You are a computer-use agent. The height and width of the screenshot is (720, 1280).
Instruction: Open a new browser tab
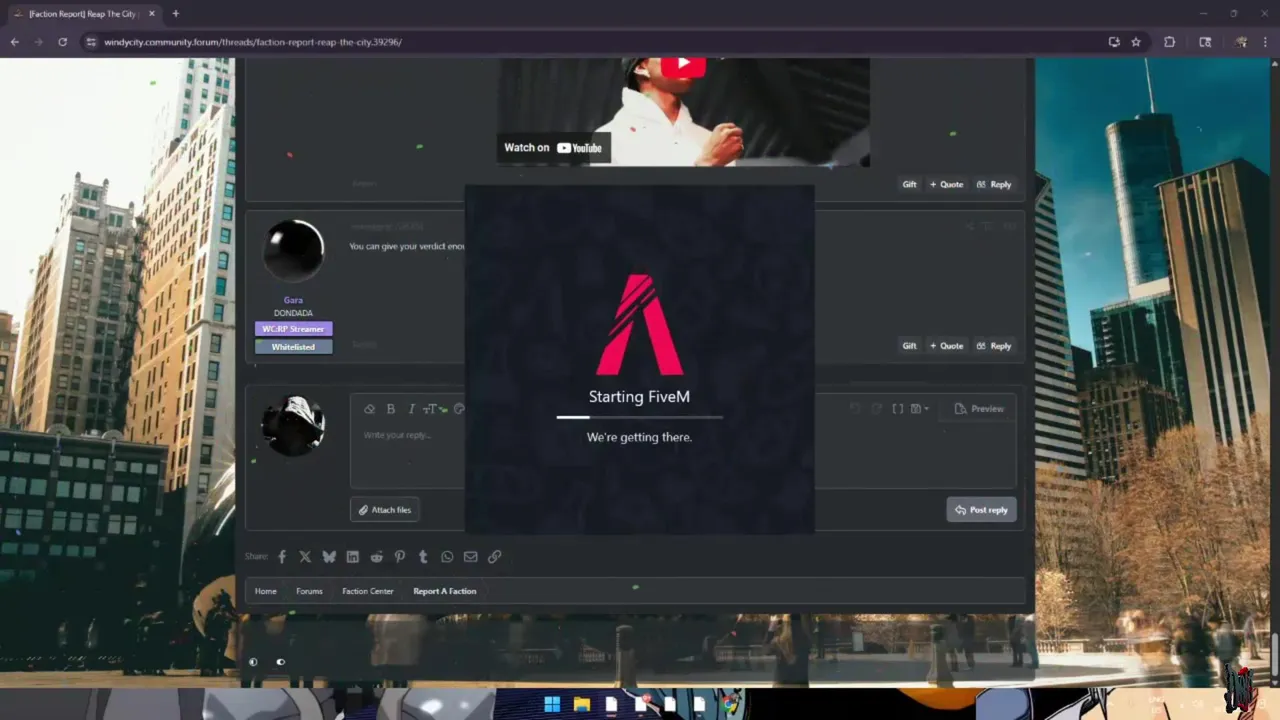175,14
